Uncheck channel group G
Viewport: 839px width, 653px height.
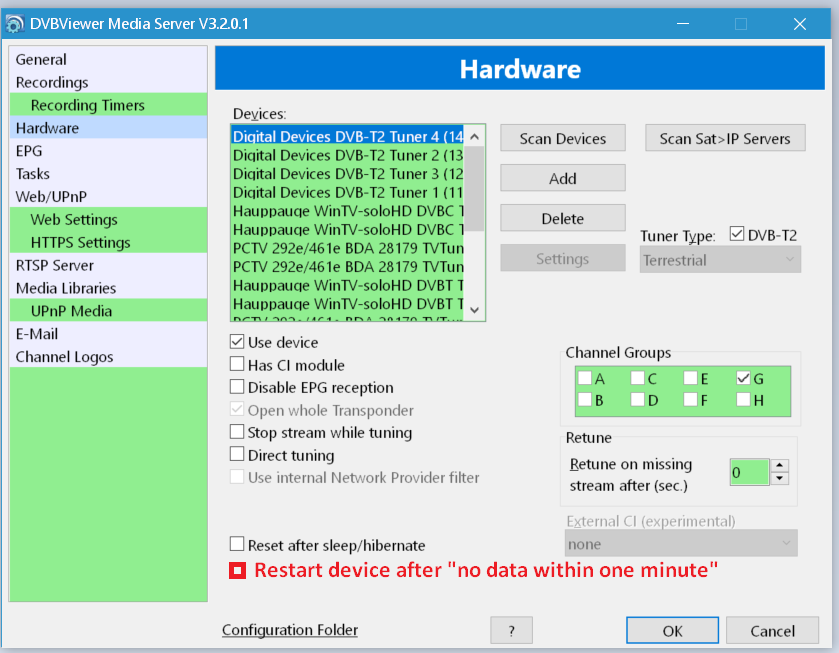point(743,379)
